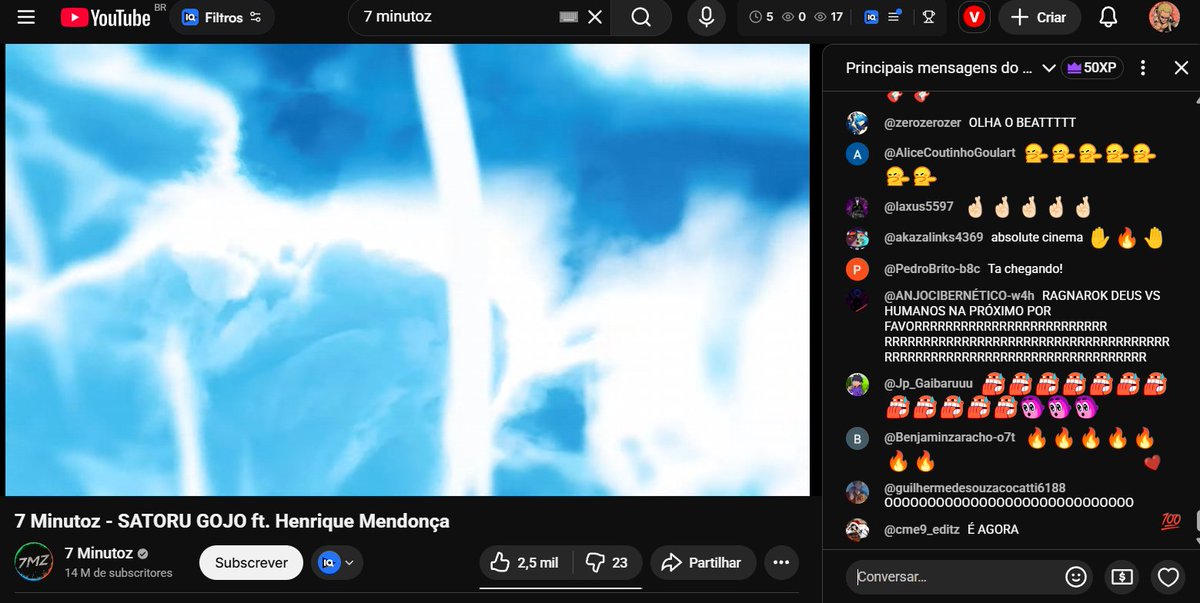Click the Criar create button
1200x603 pixels.
pos(1038,17)
